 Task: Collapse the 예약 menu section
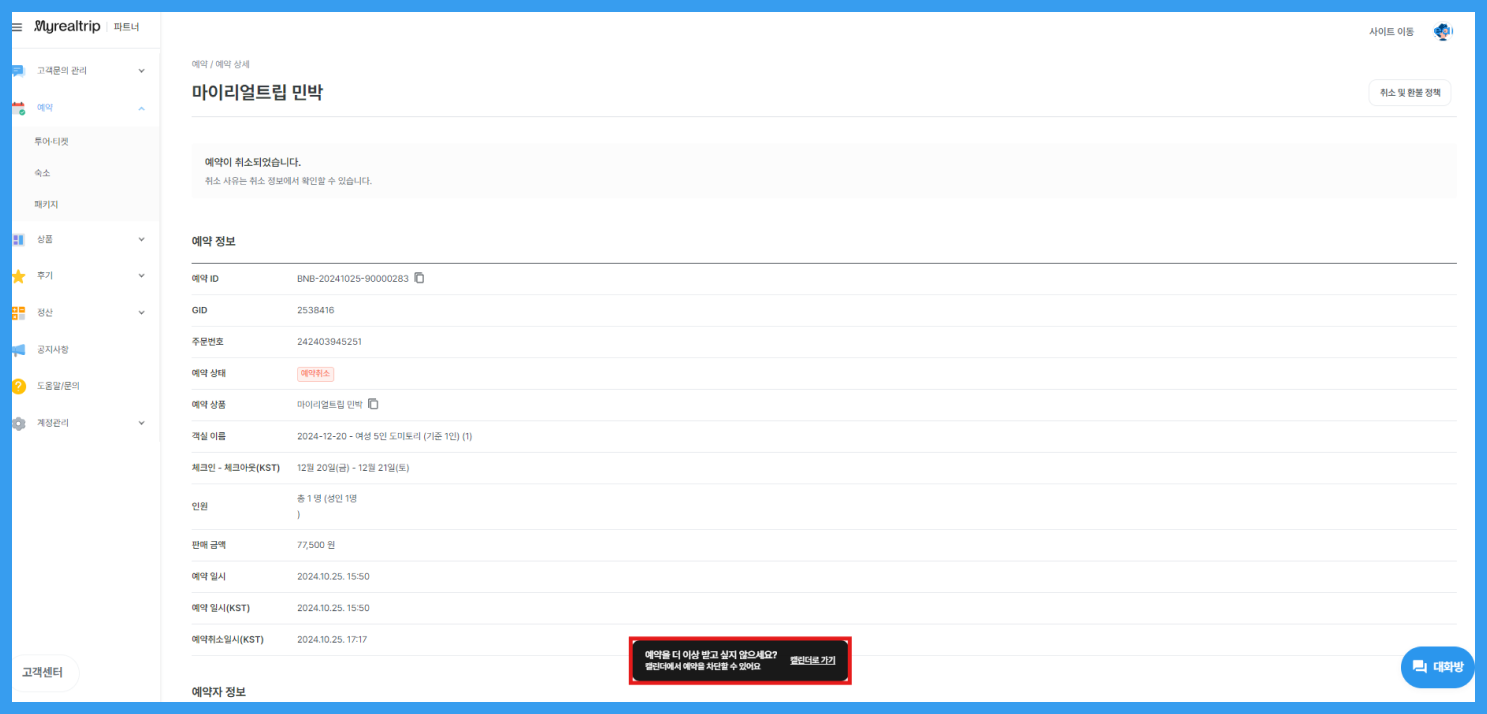point(141,108)
